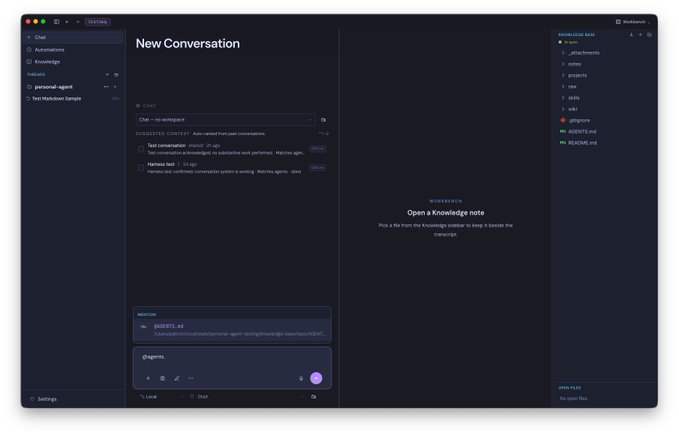Open the 'Chat — no workspace' dropdown
Screen dimensions: 679x436
click(x=225, y=119)
